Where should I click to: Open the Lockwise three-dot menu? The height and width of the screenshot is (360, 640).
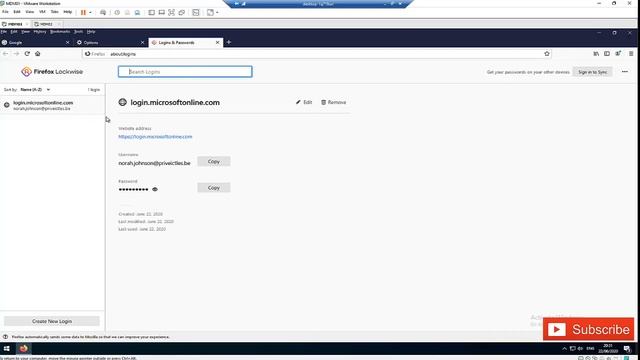624,72
